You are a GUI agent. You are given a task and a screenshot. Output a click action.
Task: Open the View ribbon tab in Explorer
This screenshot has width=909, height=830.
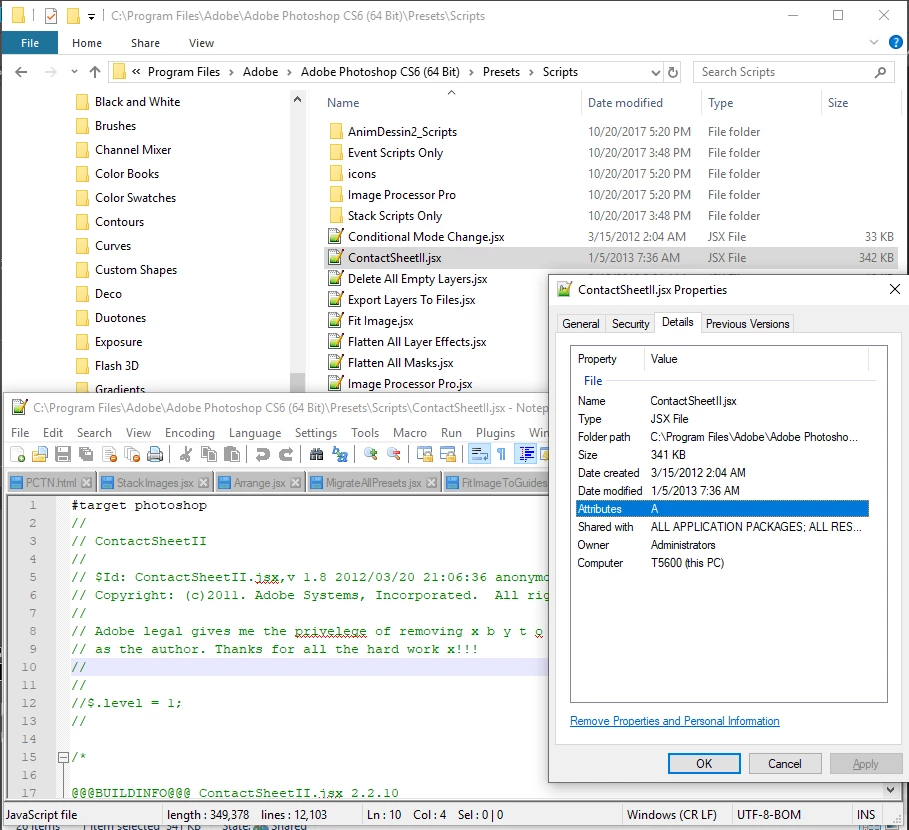(201, 43)
